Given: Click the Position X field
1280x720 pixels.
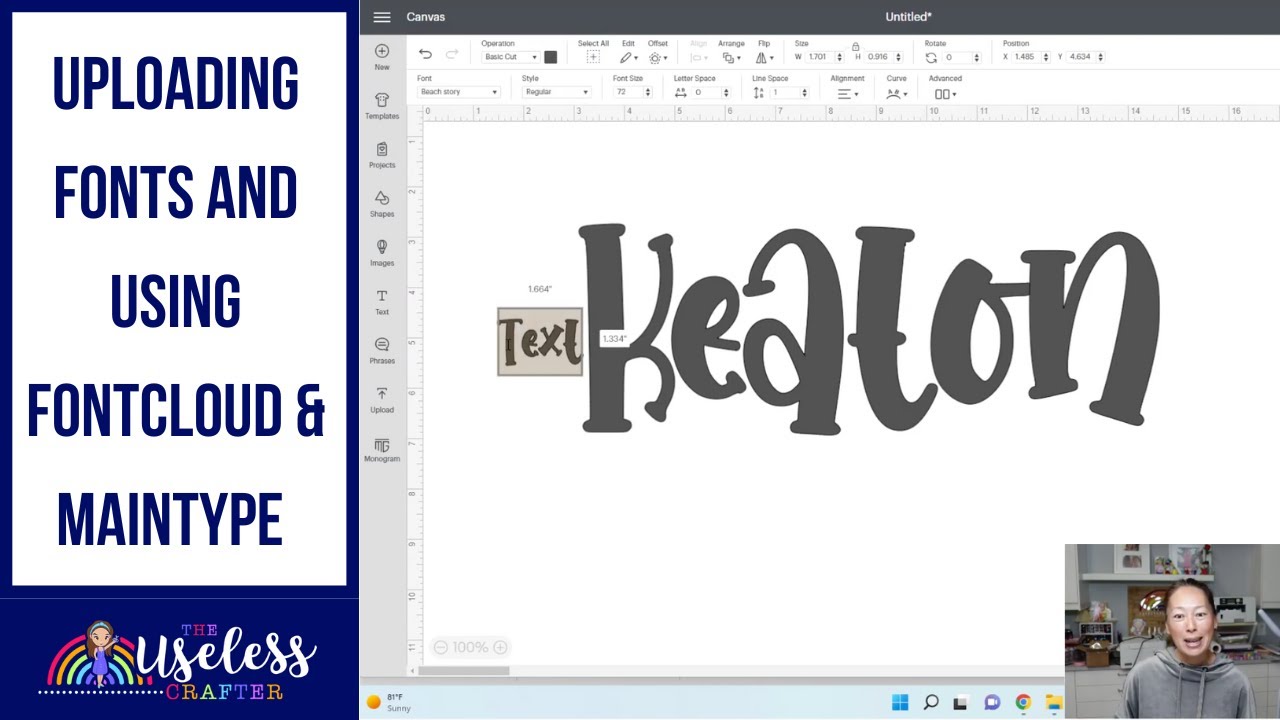Looking at the screenshot, I should click(1030, 57).
